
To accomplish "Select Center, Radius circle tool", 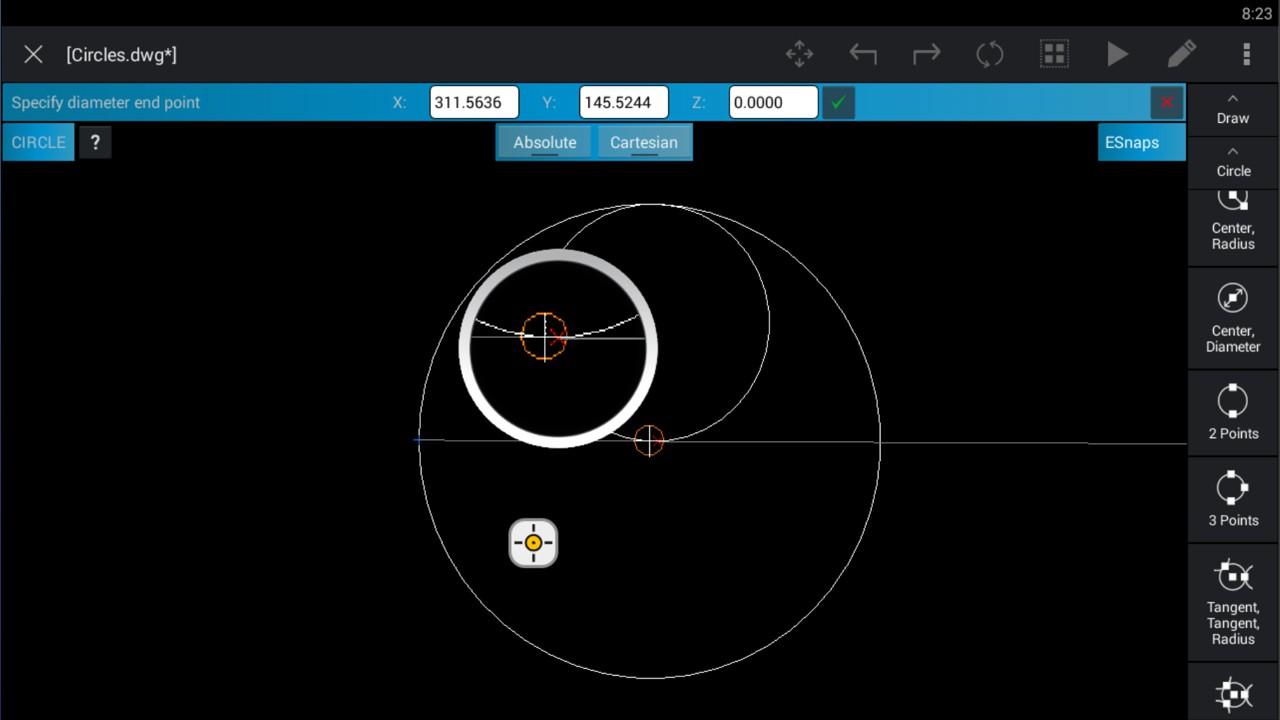I will pyautogui.click(x=1233, y=226).
